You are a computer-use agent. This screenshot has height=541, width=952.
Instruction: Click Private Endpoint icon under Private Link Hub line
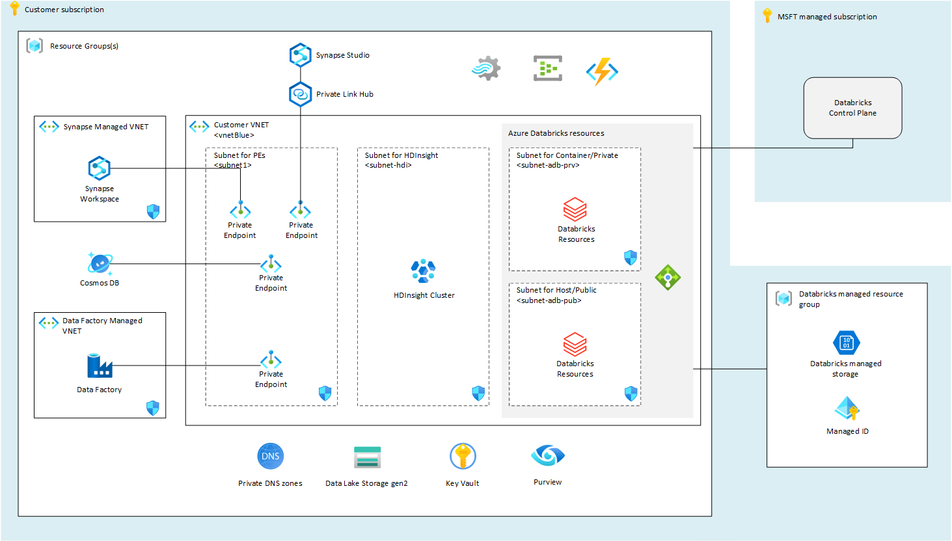pyautogui.click(x=300, y=211)
